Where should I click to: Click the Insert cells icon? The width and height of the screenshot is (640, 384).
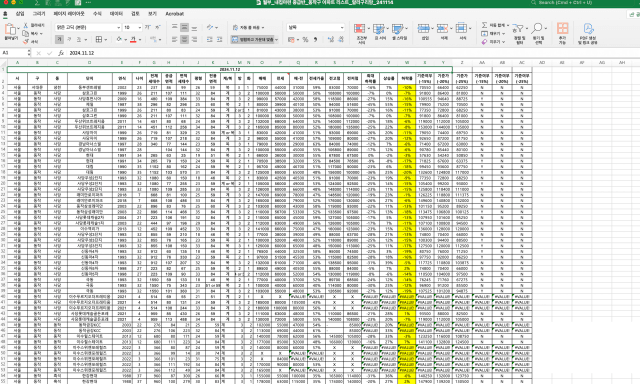click(423, 29)
